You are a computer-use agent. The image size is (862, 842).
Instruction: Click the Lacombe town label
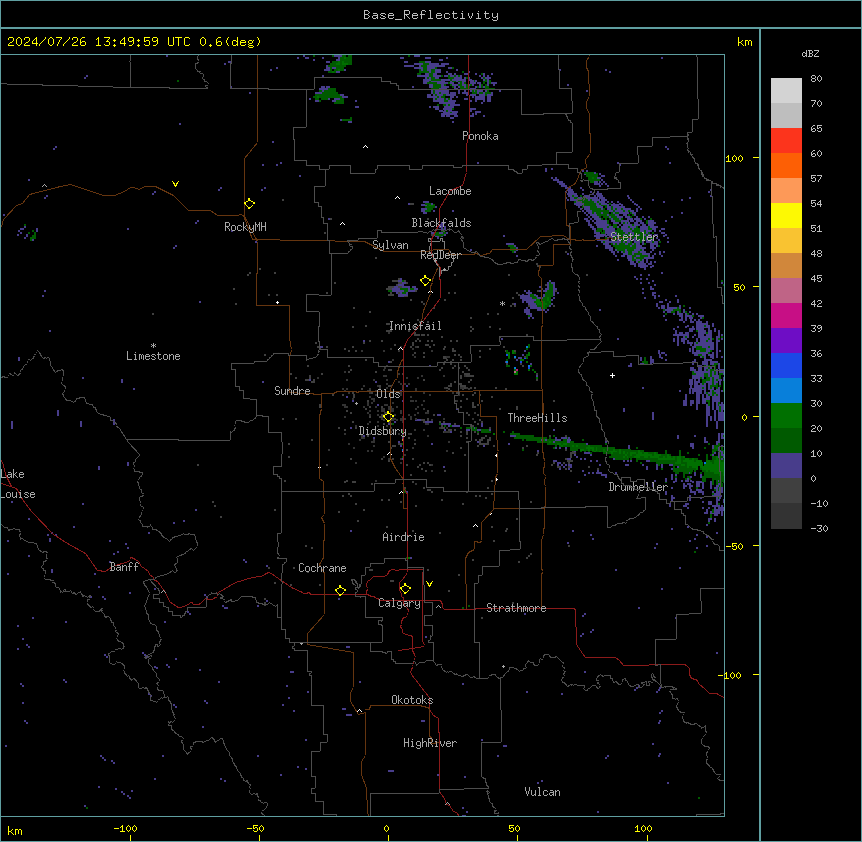pyautogui.click(x=450, y=191)
